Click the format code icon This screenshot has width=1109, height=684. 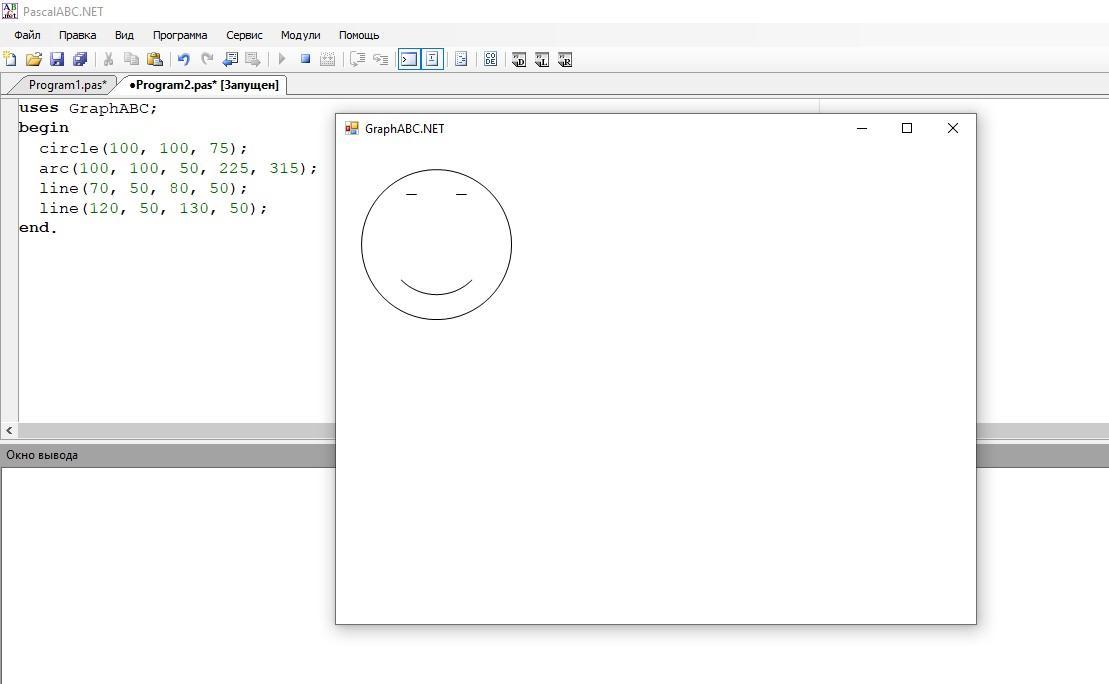click(461, 59)
